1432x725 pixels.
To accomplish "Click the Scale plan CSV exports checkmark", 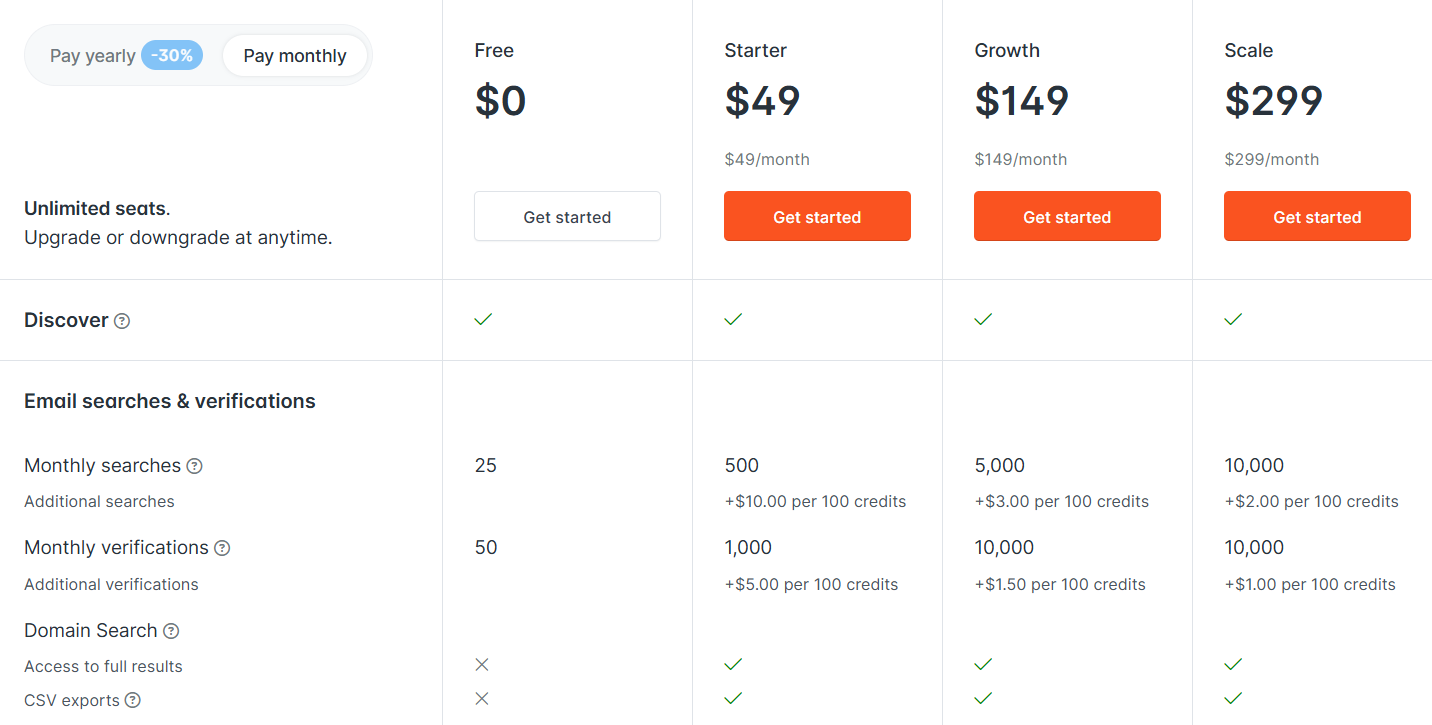I will pos(1233,698).
